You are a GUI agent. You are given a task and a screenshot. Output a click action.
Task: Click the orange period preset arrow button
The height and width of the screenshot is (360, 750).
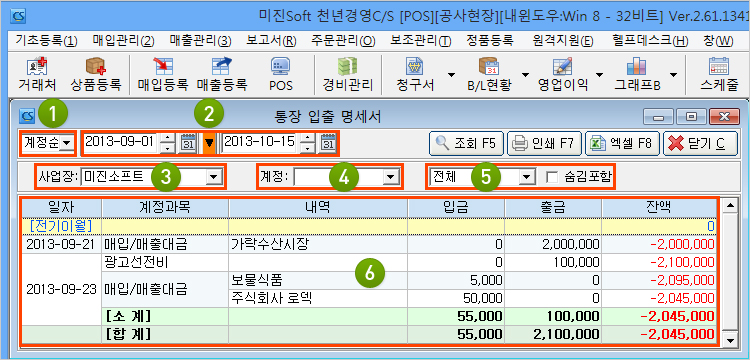click(x=209, y=142)
